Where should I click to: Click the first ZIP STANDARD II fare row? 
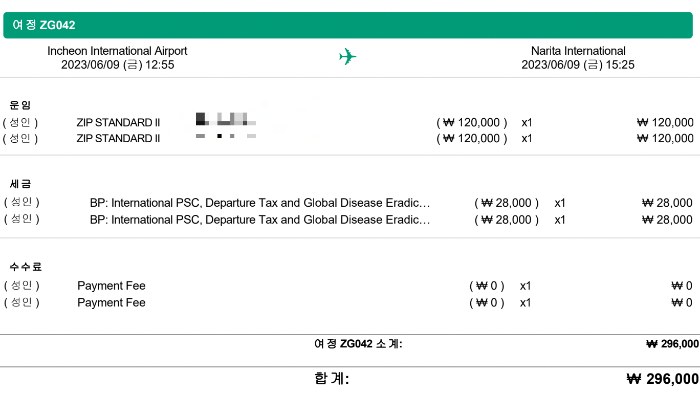348,122
